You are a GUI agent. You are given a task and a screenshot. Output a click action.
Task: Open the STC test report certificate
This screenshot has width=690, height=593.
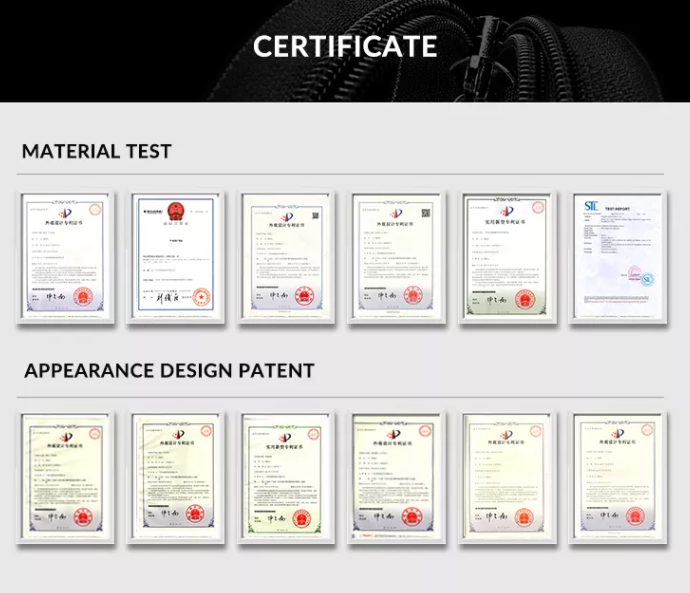pyautogui.click(x=617, y=257)
